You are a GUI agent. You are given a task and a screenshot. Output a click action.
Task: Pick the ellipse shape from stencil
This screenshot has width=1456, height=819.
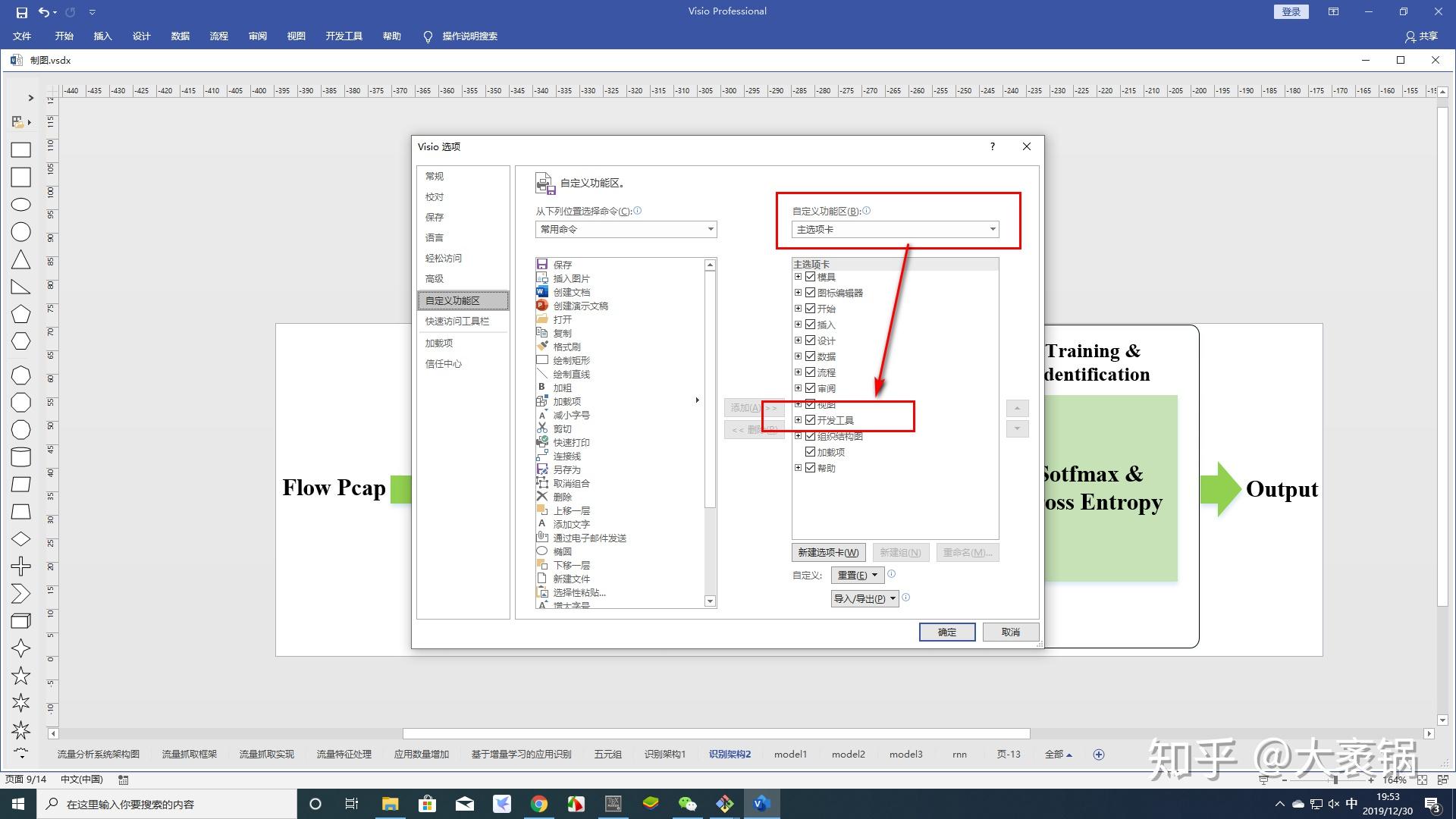tap(20, 205)
